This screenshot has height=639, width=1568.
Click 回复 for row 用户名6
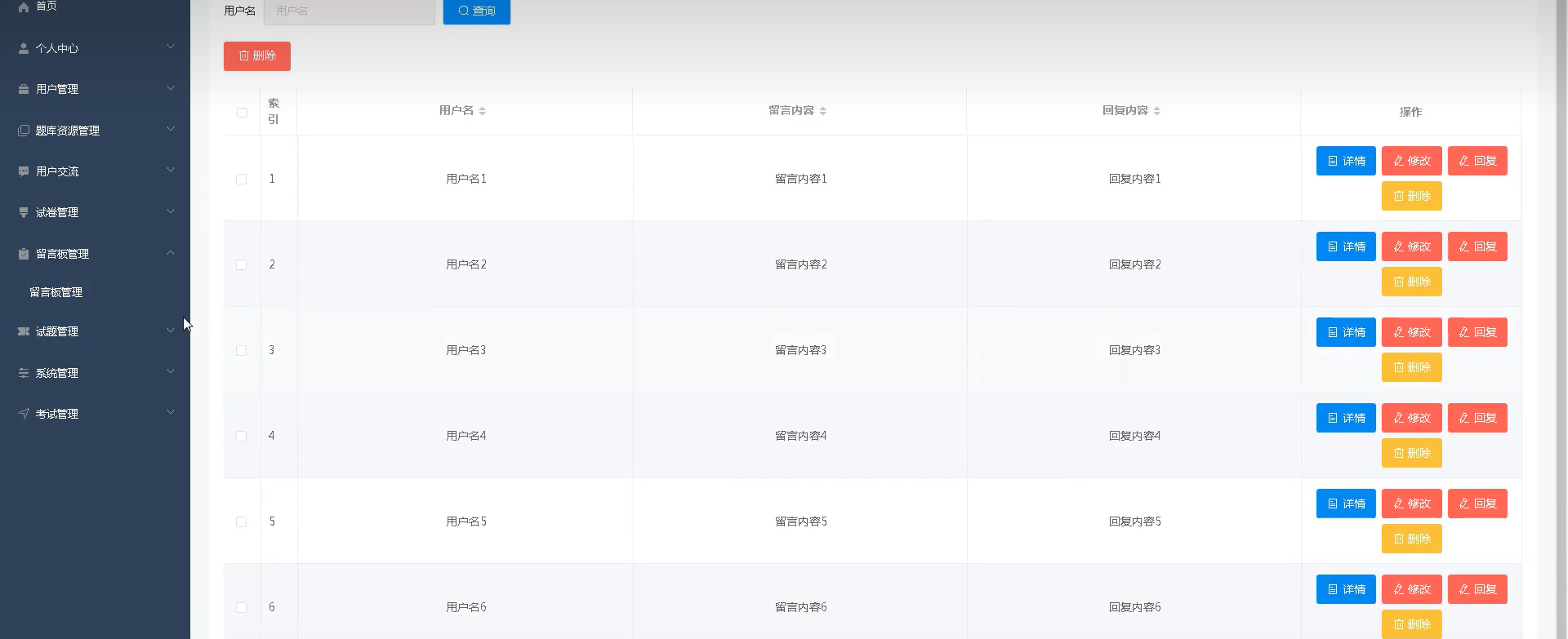(1477, 589)
